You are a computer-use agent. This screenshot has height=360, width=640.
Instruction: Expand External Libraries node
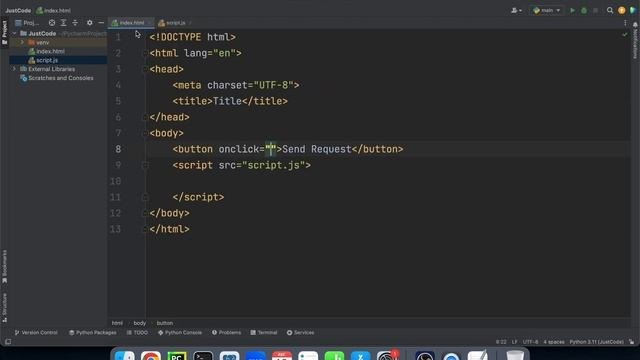(15, 69)
